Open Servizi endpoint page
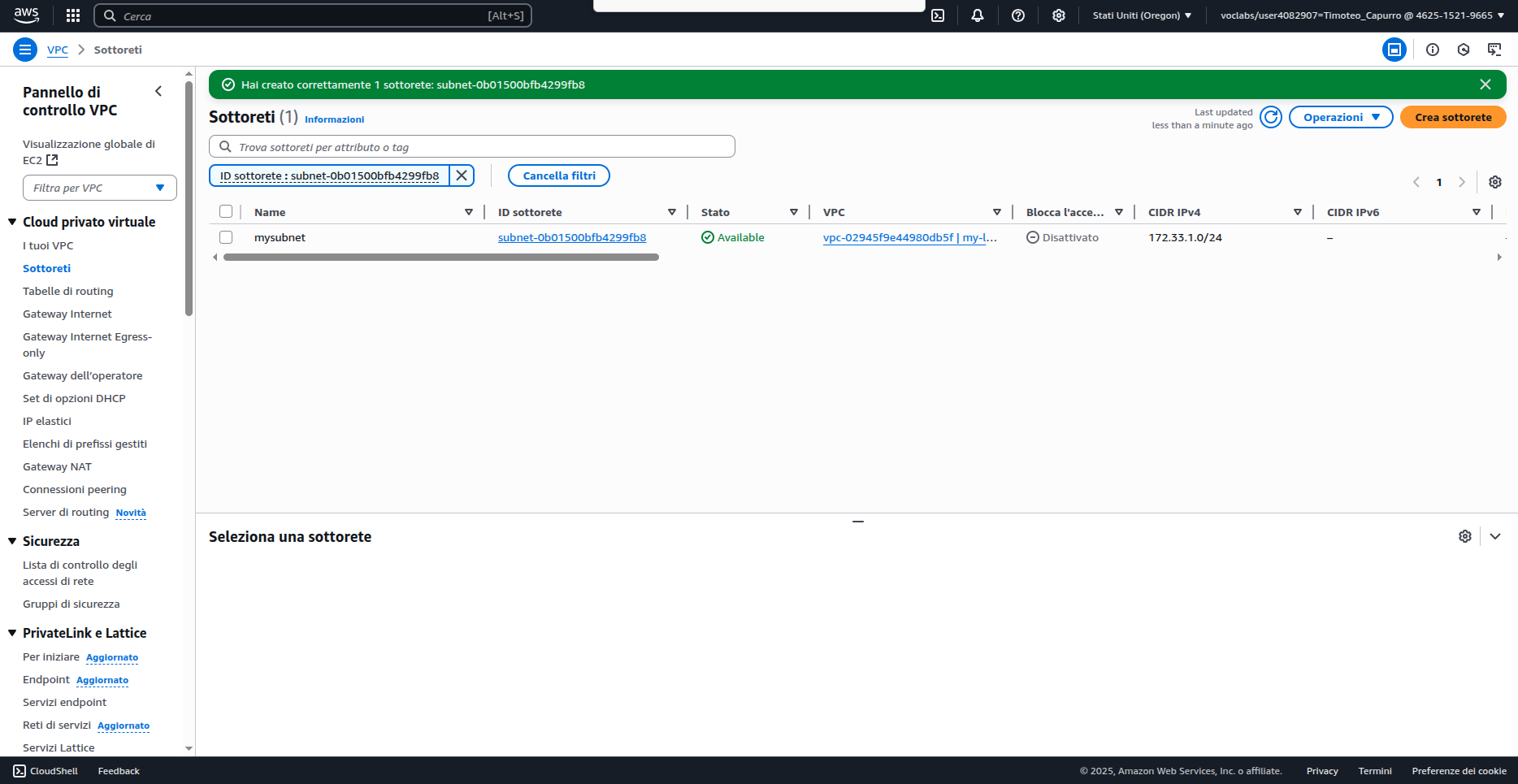Screen dimensions: 1518x784 [x=65, y=702]
